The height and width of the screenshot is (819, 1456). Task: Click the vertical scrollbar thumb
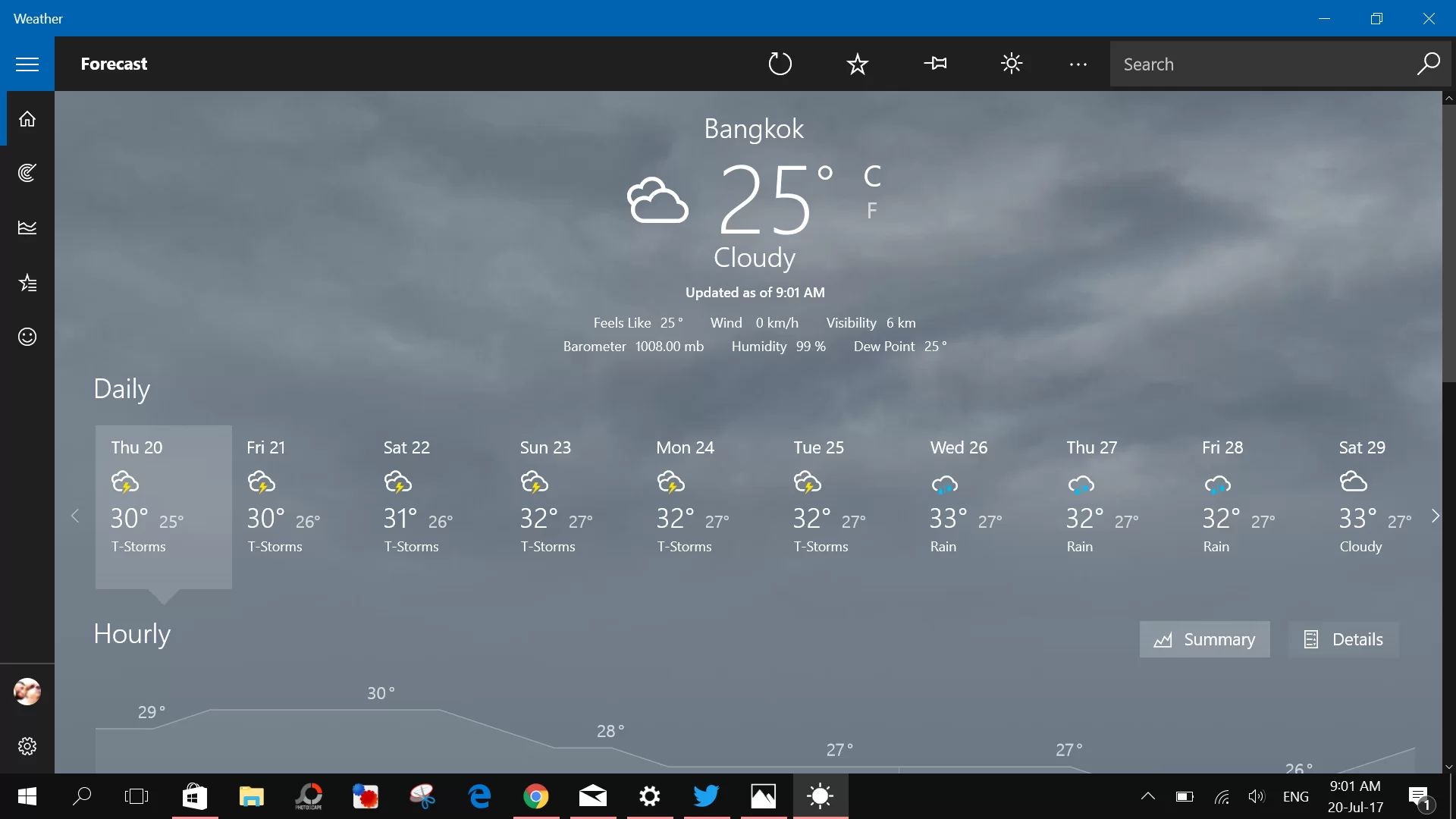[x=1448, y=243]
